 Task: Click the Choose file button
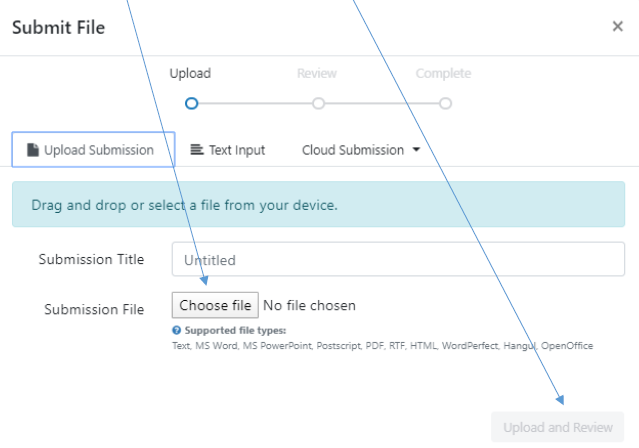pyautogui.click(x=215, y=305)
